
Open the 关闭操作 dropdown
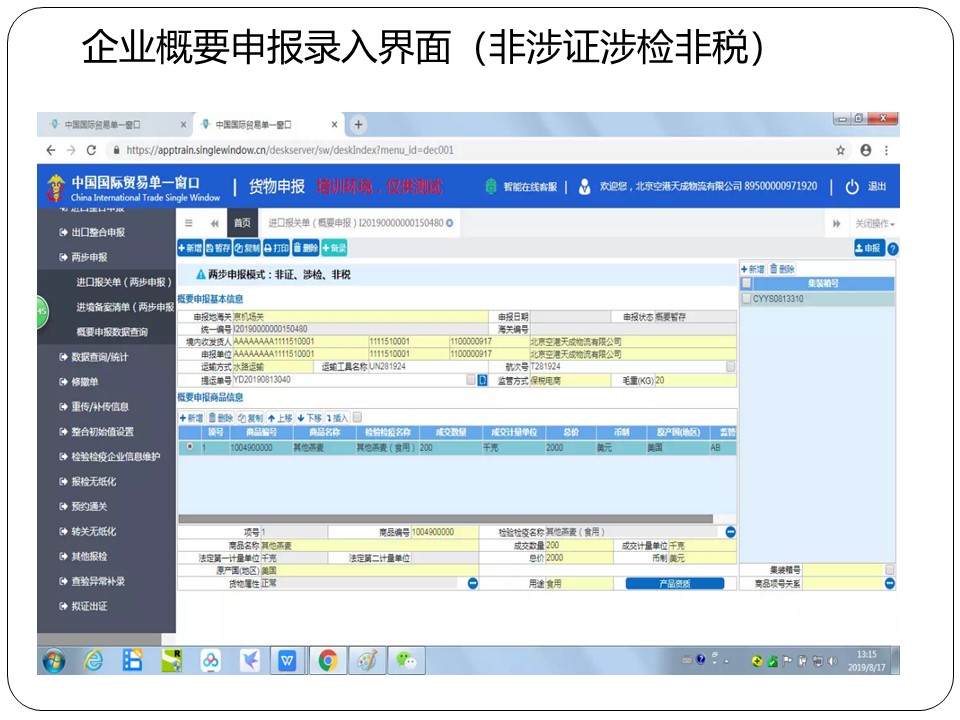tap(874, 224)
